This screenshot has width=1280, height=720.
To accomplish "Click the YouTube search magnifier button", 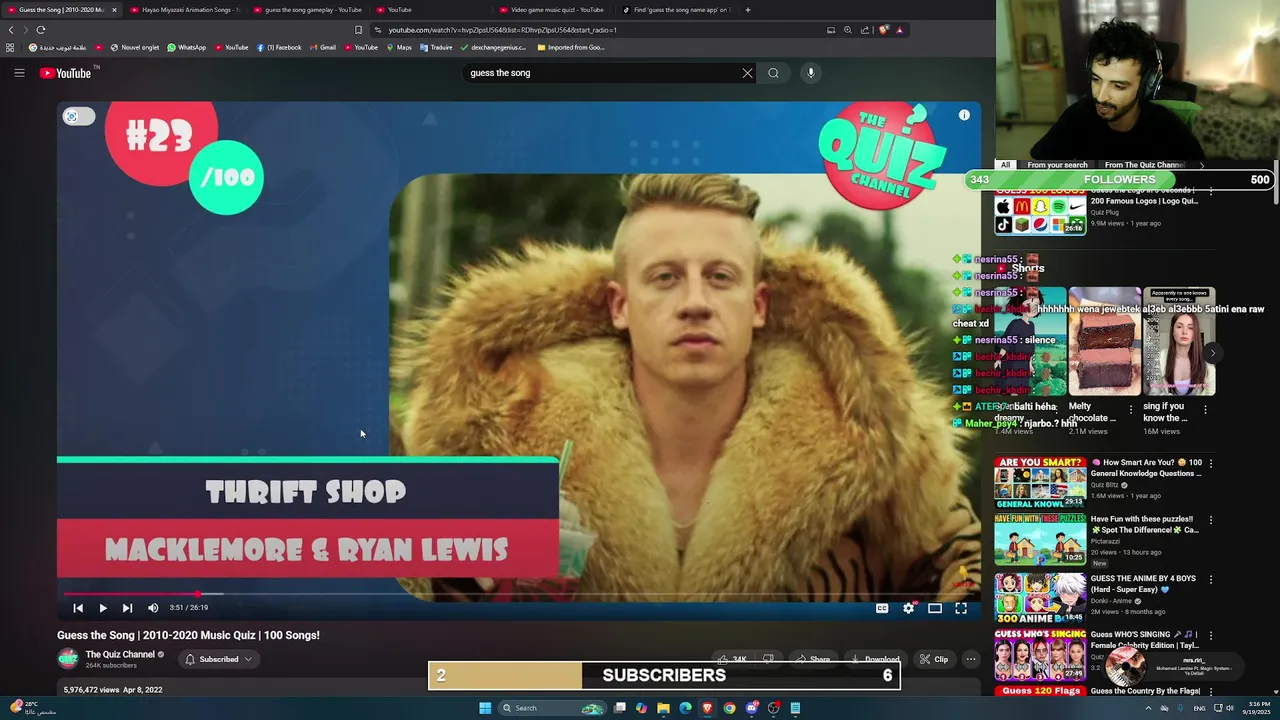I will (x=773, y=73).
